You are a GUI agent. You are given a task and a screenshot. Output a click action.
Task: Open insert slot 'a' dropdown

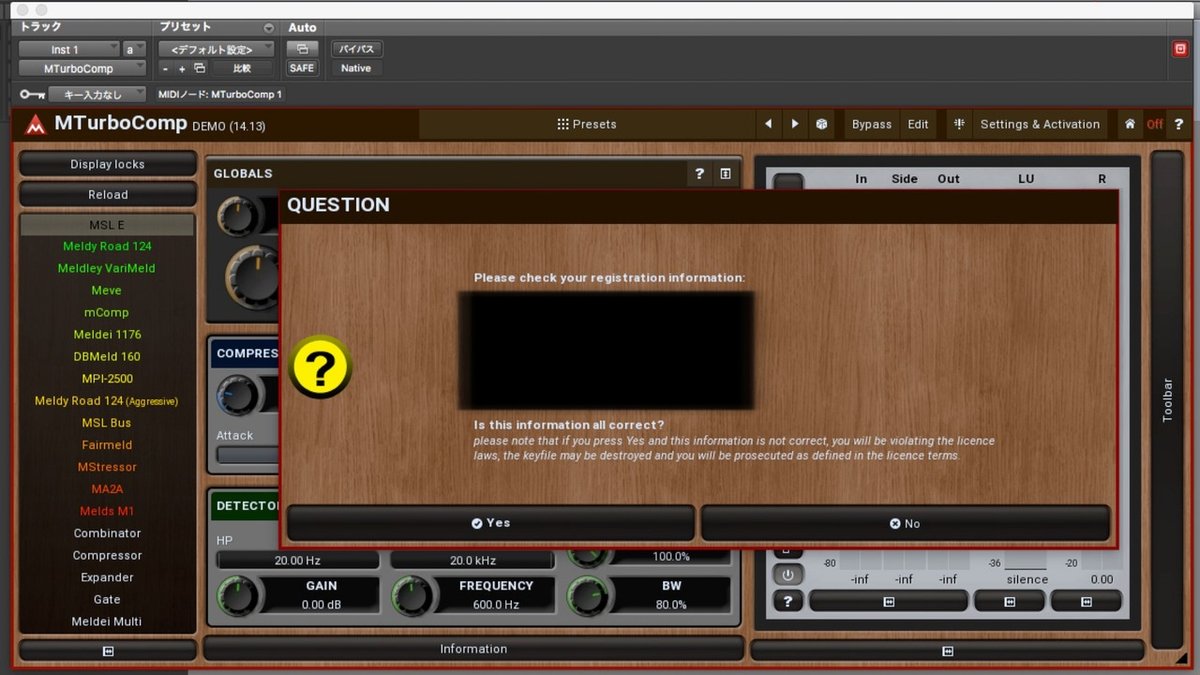(134, 49)
